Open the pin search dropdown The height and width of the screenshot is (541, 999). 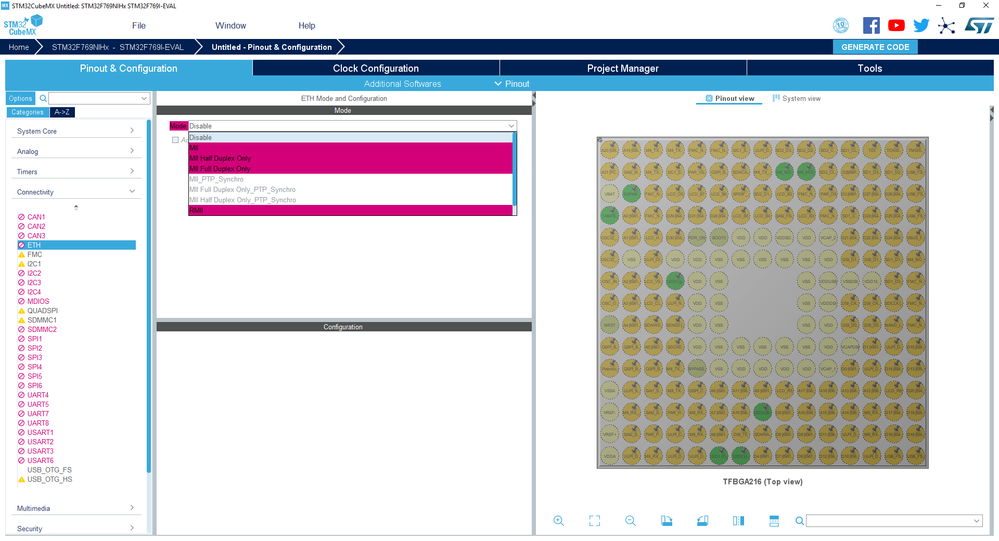(x=976, y=521)
